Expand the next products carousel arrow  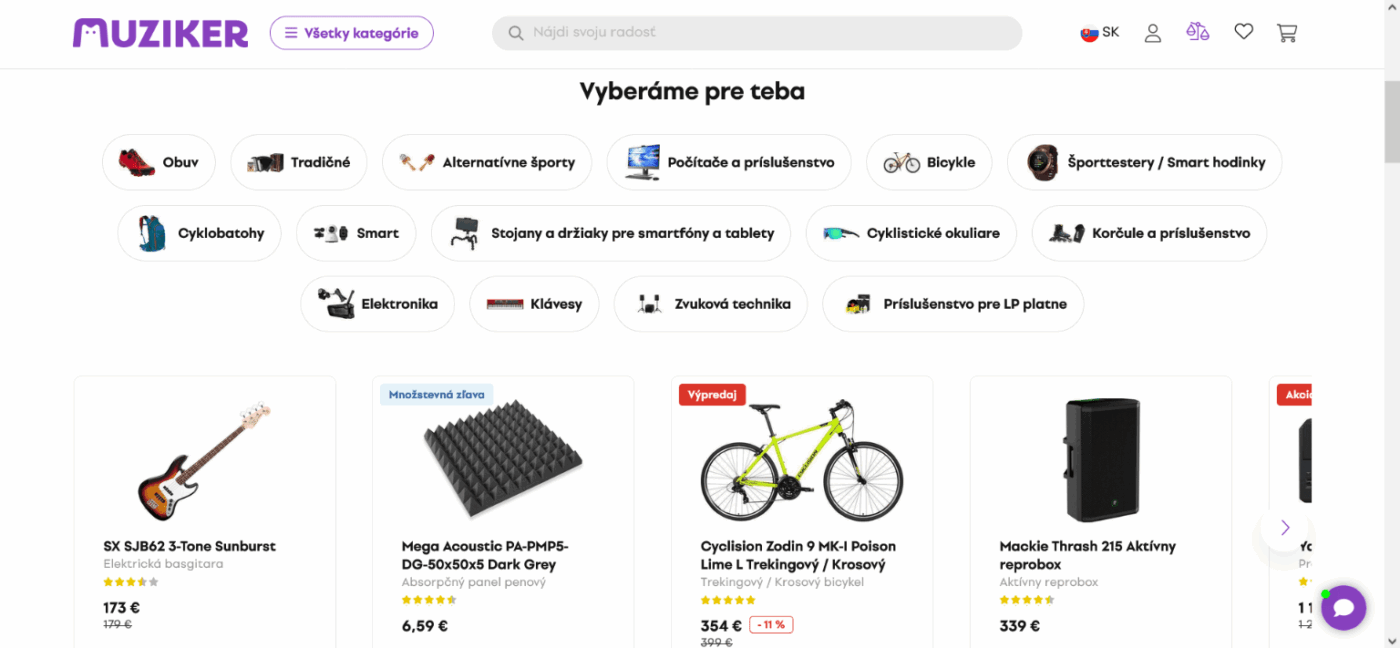pyautogui.click(x=1283, y=527)
